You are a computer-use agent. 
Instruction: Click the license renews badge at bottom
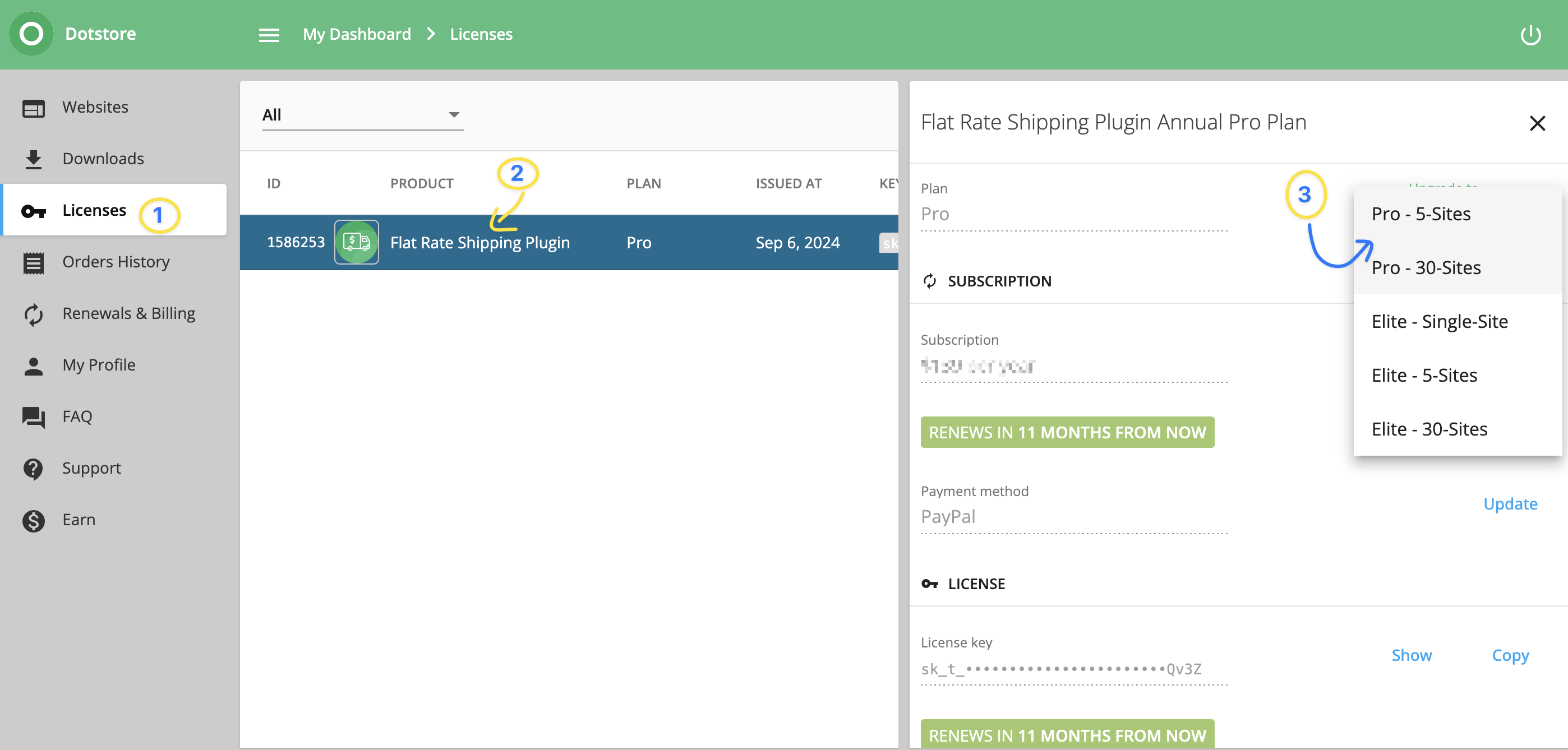tap(1067, 735)
